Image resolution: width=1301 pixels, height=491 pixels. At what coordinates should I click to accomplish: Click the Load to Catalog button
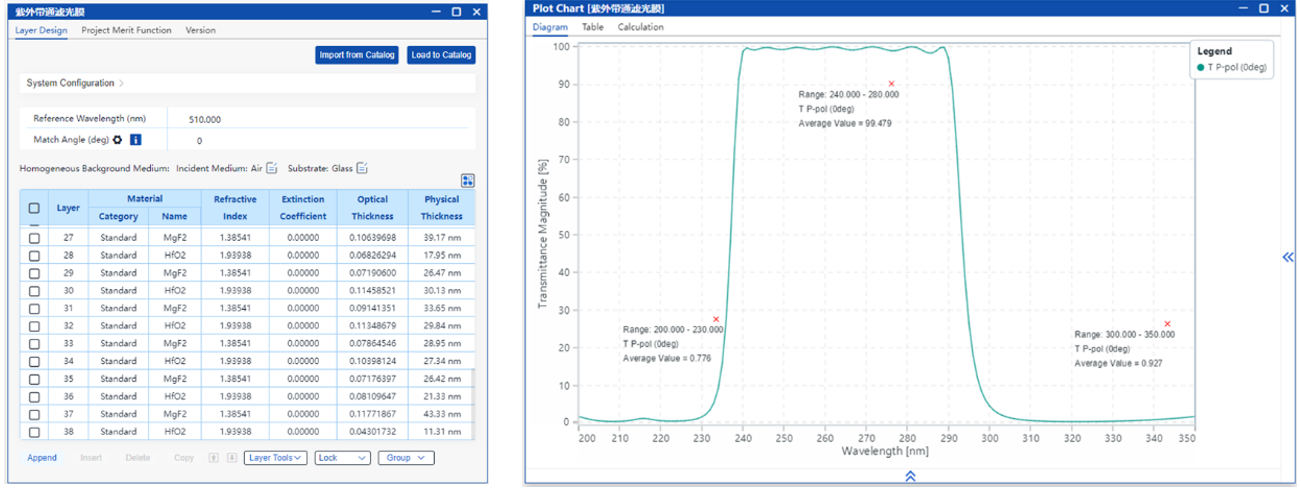(441, 55)
